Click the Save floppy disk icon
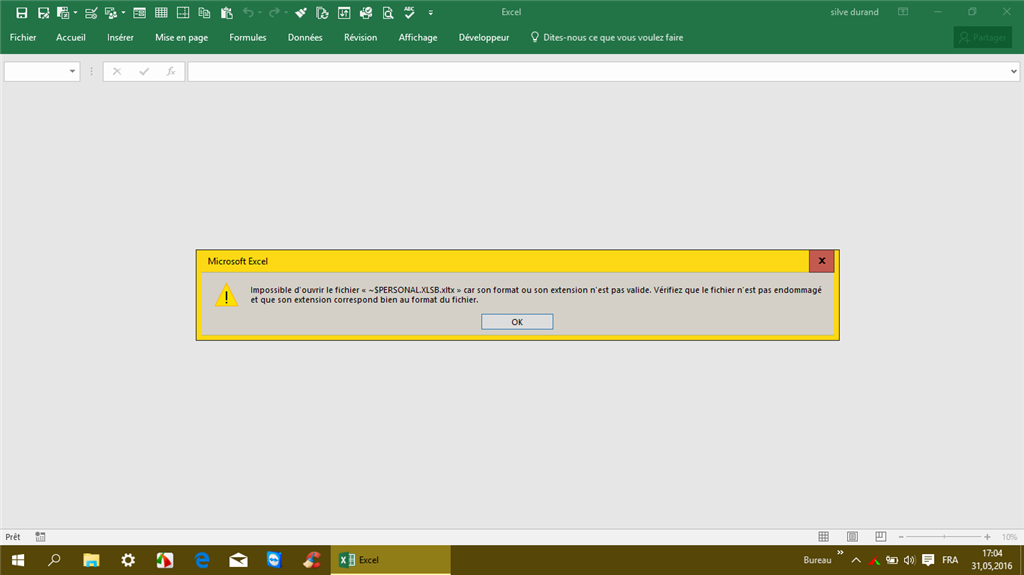 coord(22,12)
